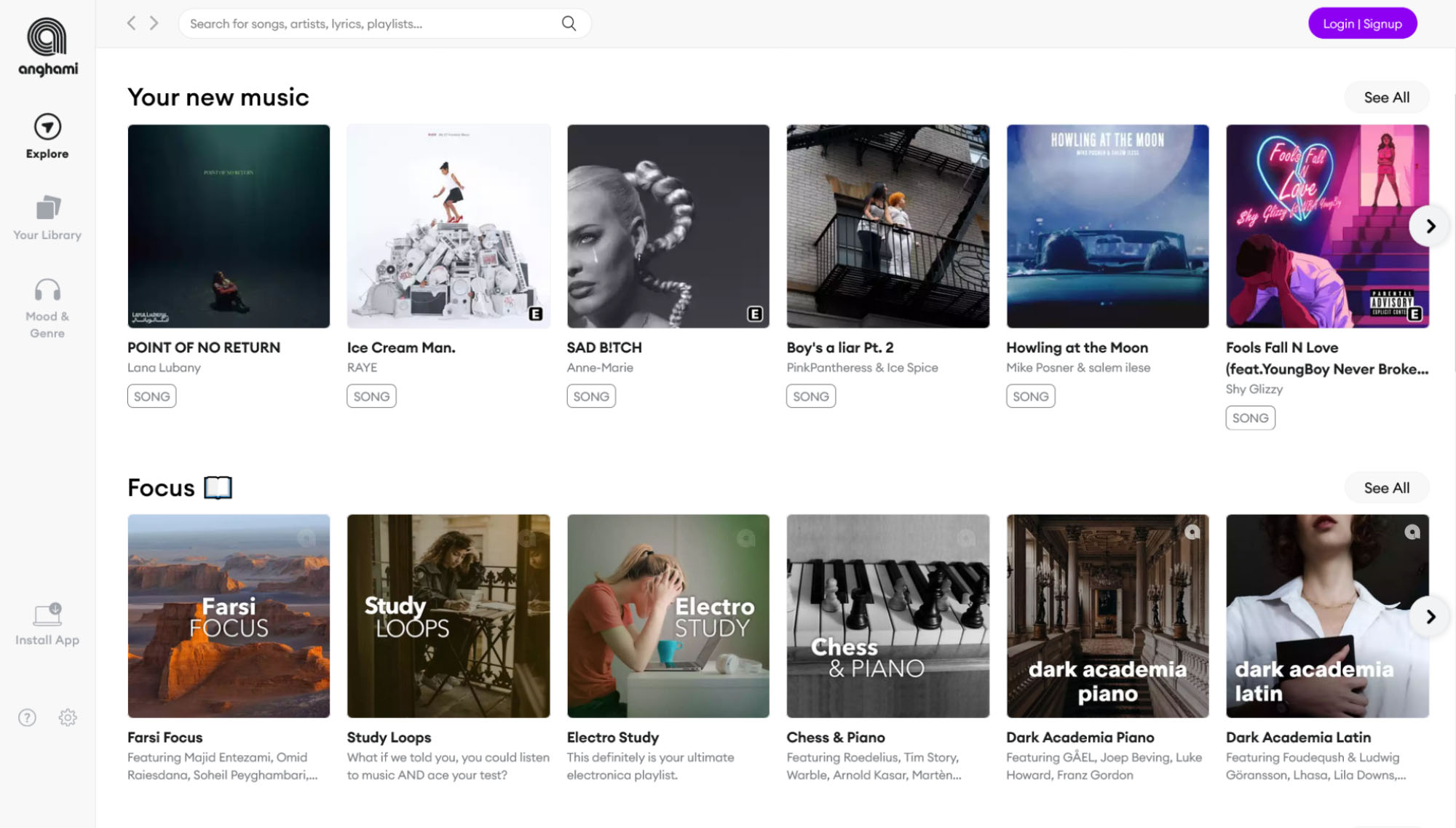The height and width of the screenshot is (828, 1456).
Task: Open the dark academia latin cover
Action: (1327, 616)
